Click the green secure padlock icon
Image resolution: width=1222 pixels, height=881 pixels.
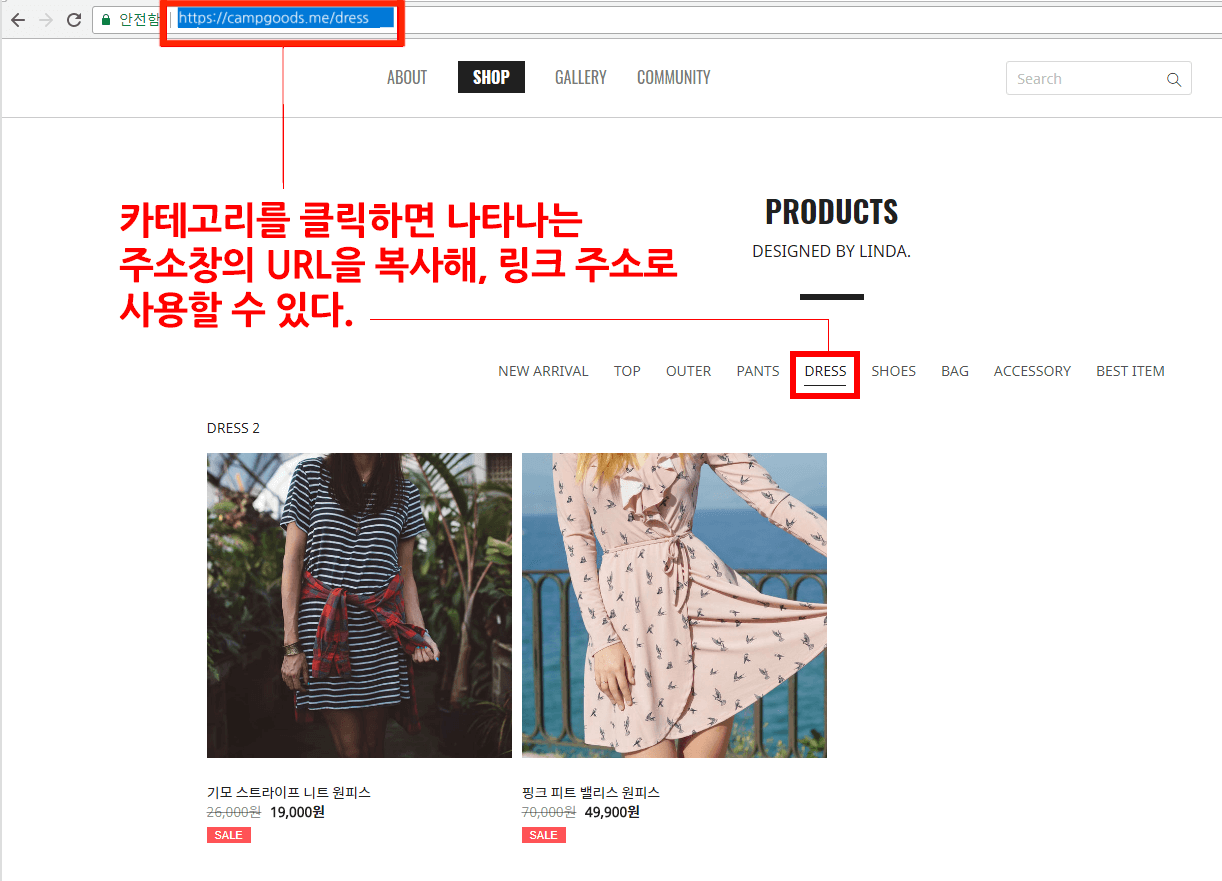click(x=106, y=19)
